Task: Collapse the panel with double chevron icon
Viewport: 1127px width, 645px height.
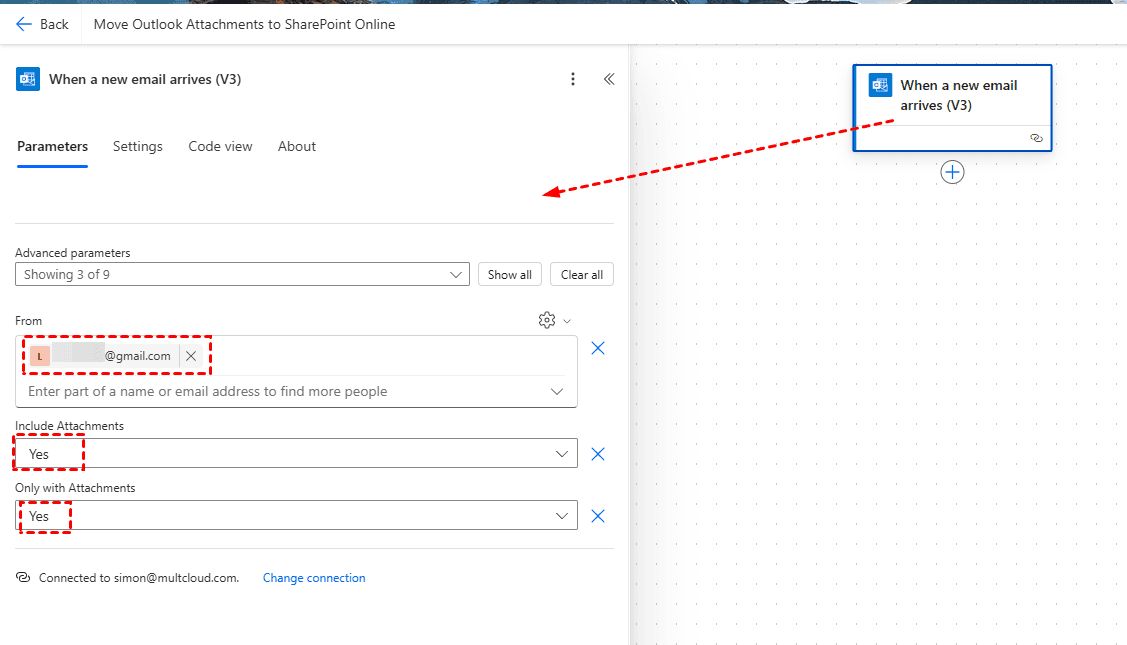Action: tap(608, 79)
